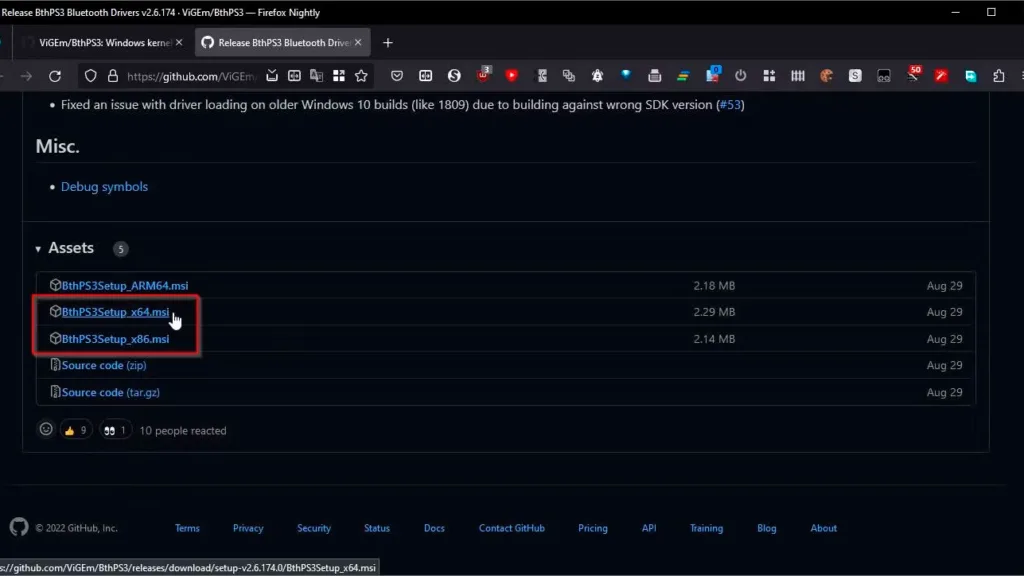Screen dimensions: 1024x576
Task: Click the grid with arrow icon in address bar
Action: [x=339, y=76]
